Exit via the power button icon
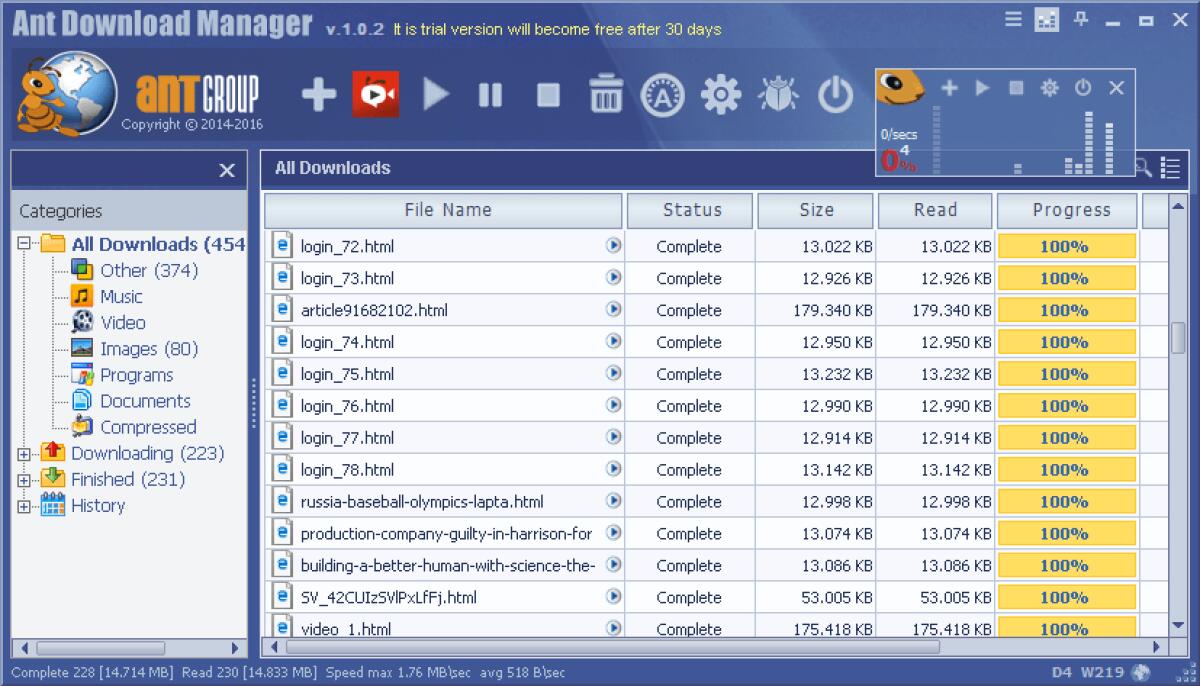The height and width of the screenshot is (686, 1200). coord(835,93)
